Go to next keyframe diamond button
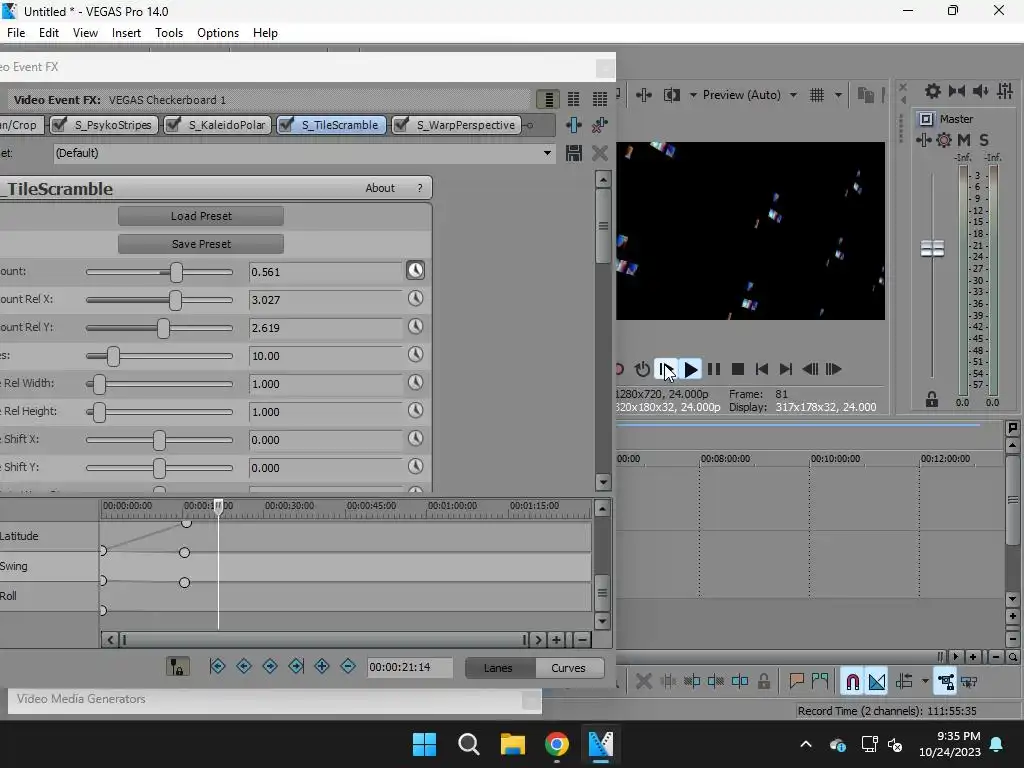Image resolution: width=1024 pixels, height=768 pixels. click(270, 666)
